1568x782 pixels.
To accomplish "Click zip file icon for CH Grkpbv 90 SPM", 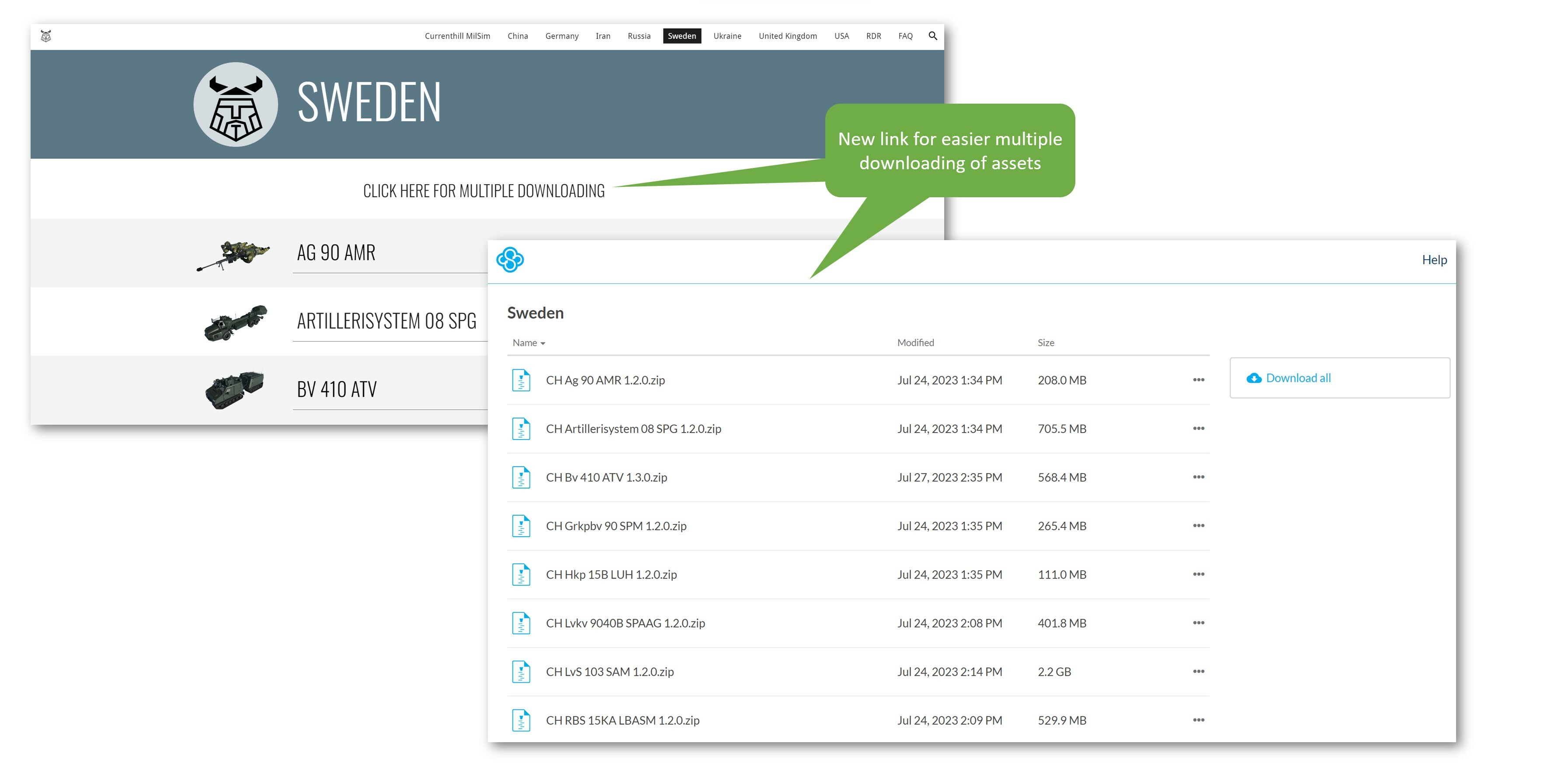I will coord(521,526).
